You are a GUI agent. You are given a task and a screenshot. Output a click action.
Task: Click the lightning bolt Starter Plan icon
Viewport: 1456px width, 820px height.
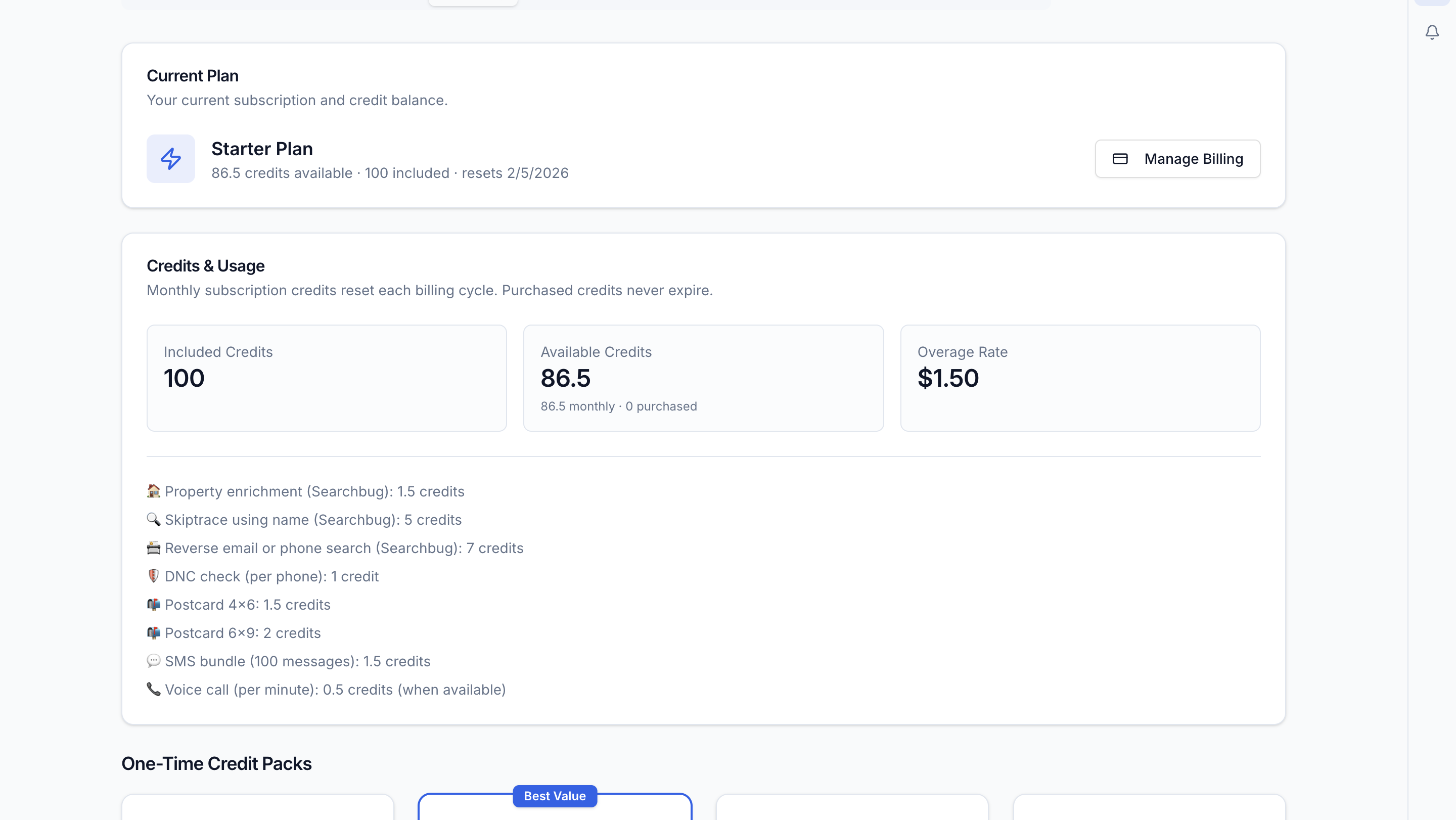170,159
